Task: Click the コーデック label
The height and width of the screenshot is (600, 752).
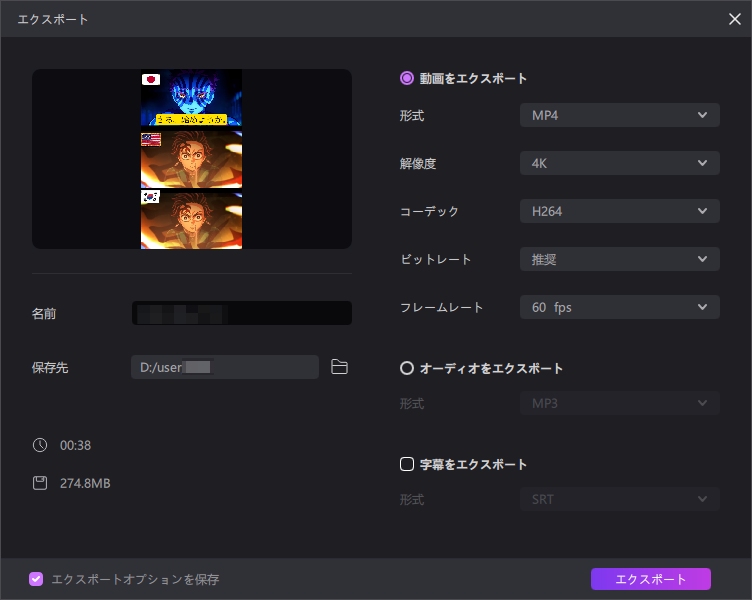Action: [429, 212]
